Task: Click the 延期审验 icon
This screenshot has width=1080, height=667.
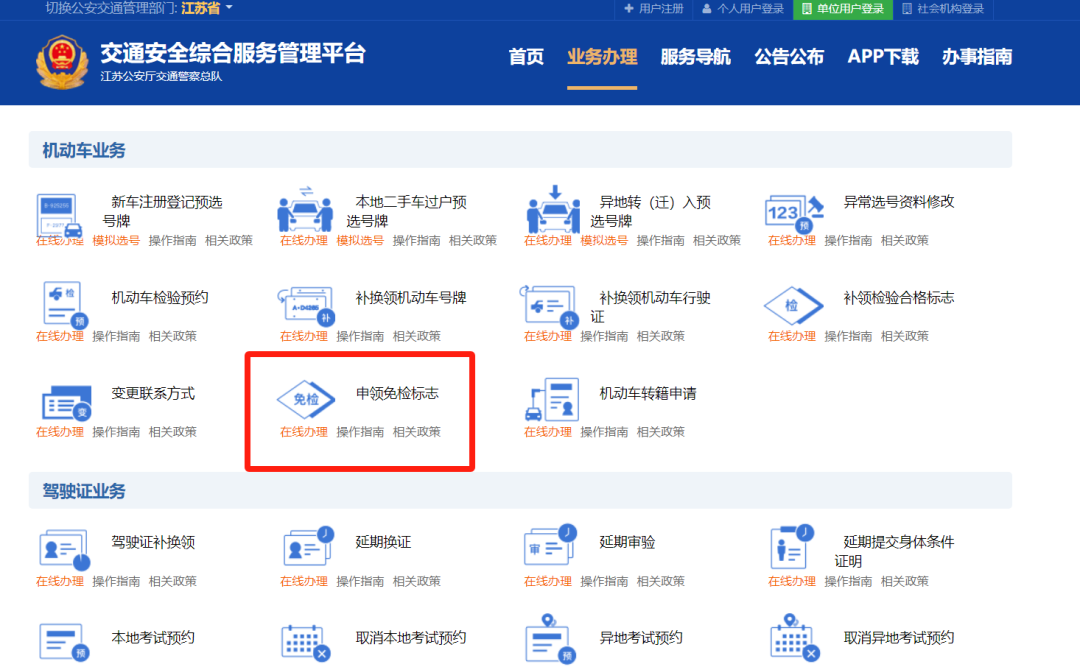Action: click(x=551, y=547)
